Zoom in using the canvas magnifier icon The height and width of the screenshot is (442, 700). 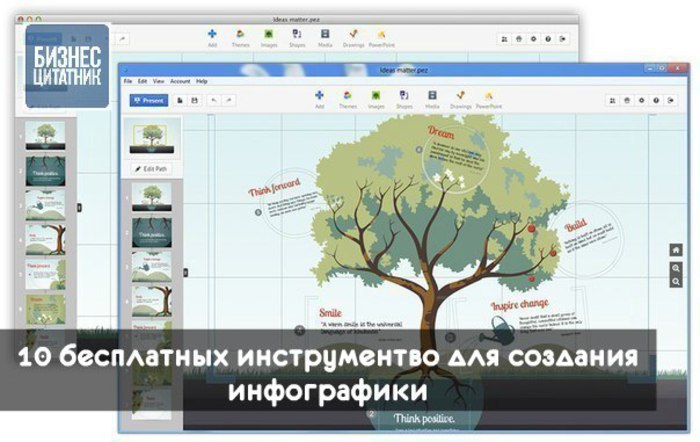tap(674, 267)
